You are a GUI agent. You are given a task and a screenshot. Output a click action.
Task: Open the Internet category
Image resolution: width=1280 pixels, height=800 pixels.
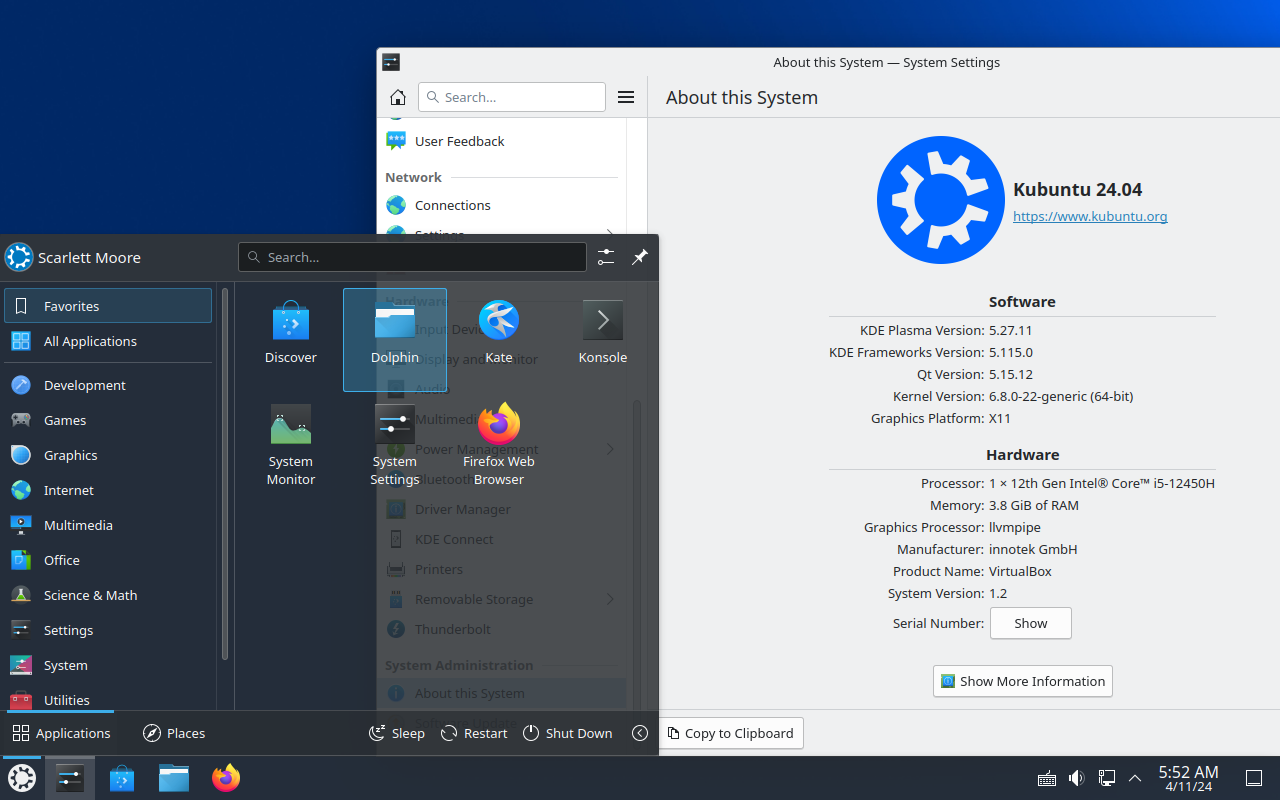click(x=108, y=490)
